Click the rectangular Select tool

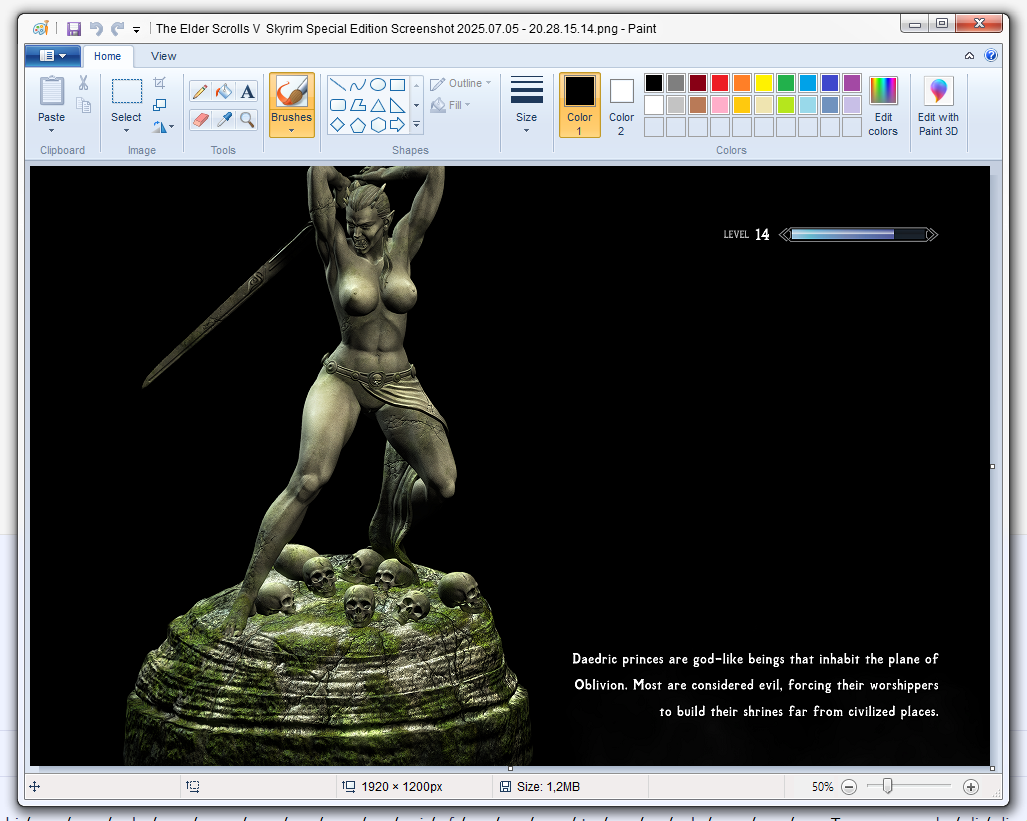point(126,92)
